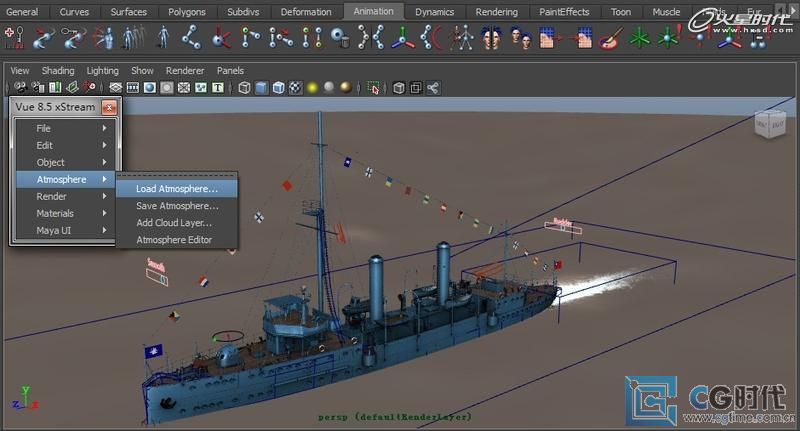This screenshot has width=800, height=431.
Task: Expand the Atmosphere submenu in Vue xStream
Action: (x=66, y=180)
